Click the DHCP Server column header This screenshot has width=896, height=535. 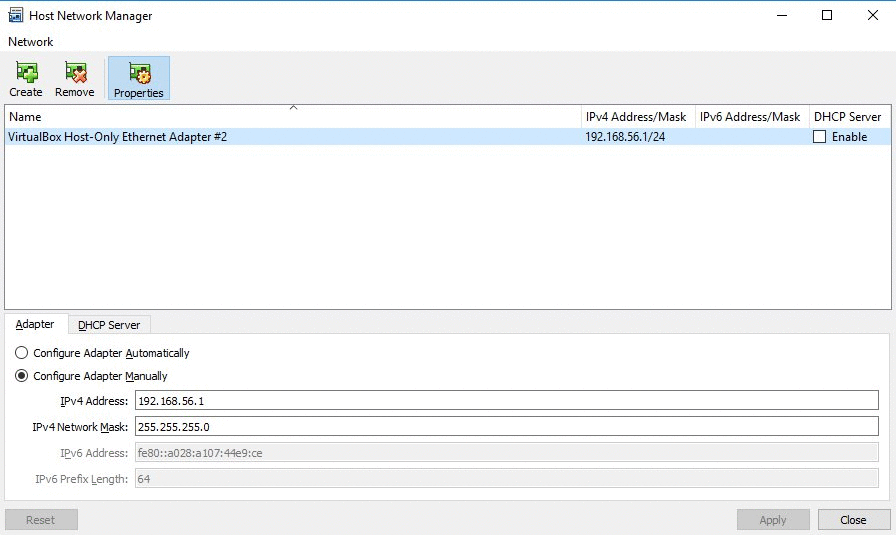coord(850,117)
